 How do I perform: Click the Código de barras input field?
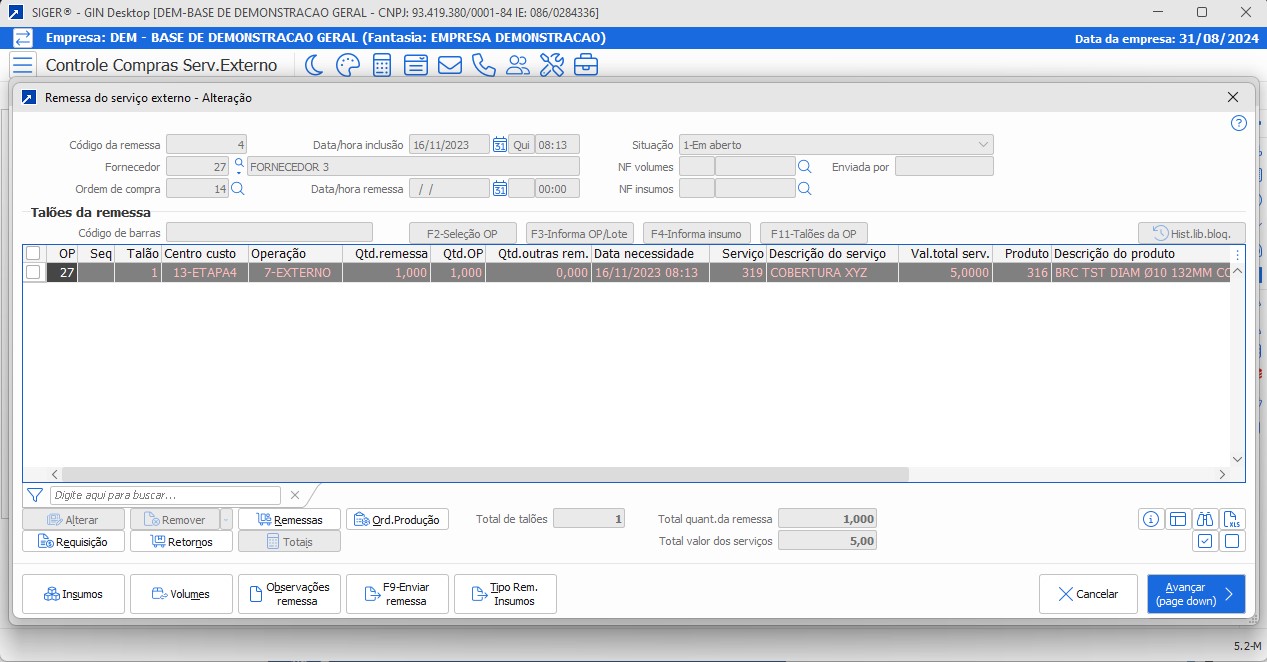269,233
